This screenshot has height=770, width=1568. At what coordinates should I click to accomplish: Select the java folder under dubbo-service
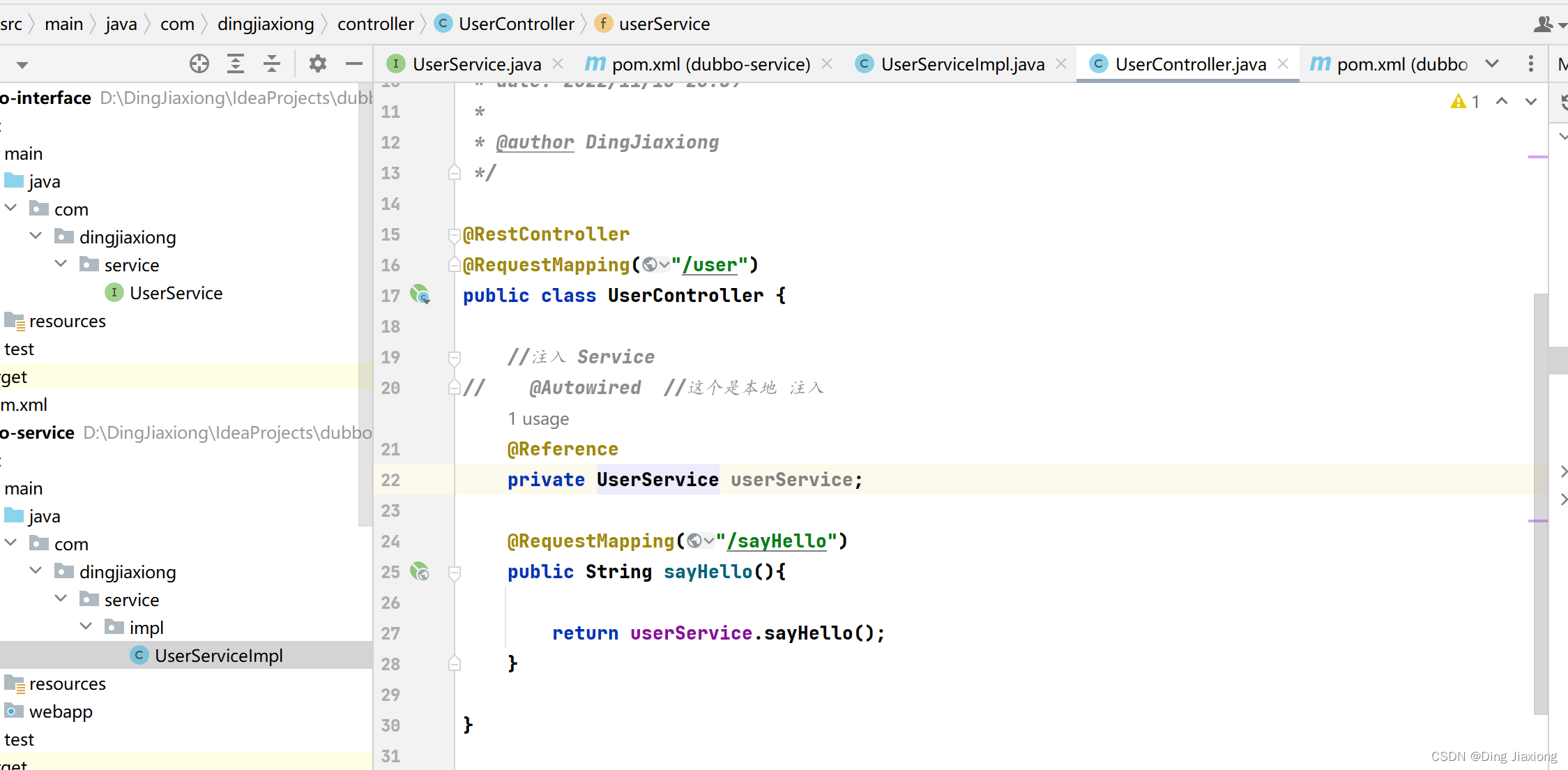click(x=33, y=516)
